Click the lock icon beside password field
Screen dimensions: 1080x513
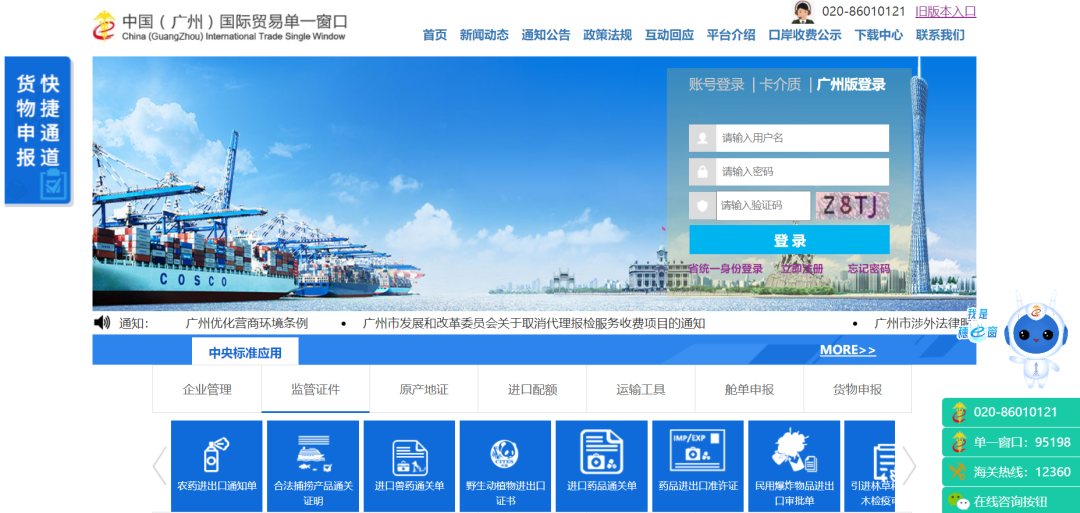703,171
